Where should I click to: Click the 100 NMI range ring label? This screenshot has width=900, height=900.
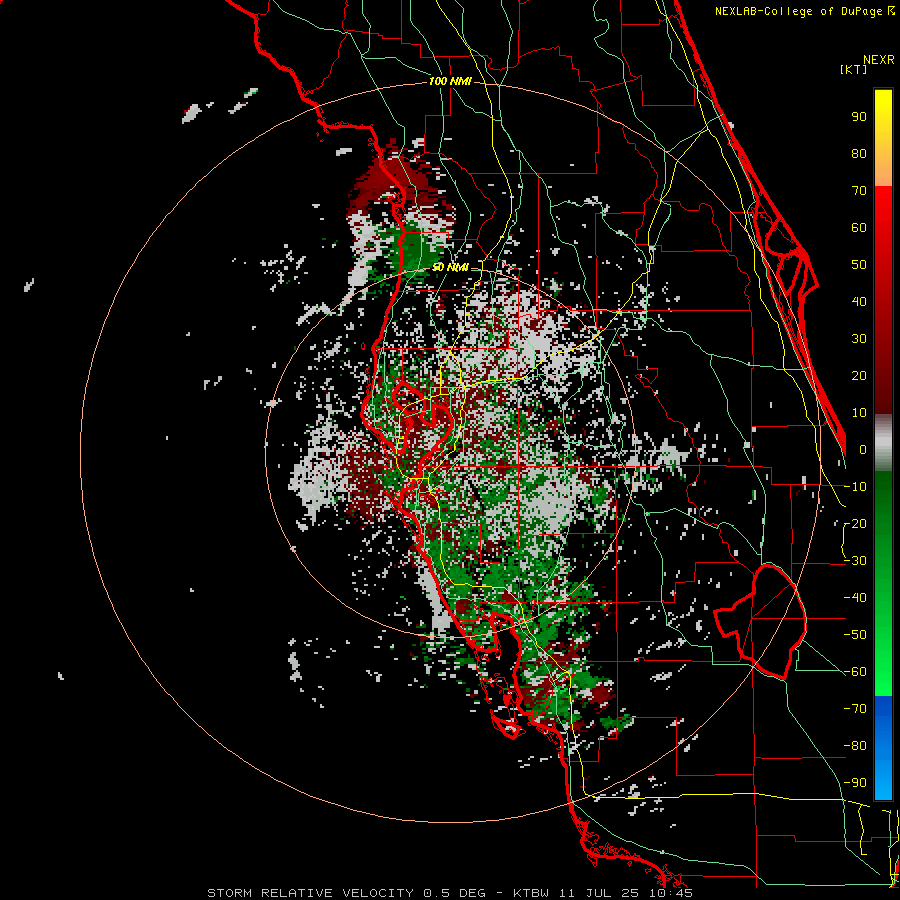click(450, 82)
